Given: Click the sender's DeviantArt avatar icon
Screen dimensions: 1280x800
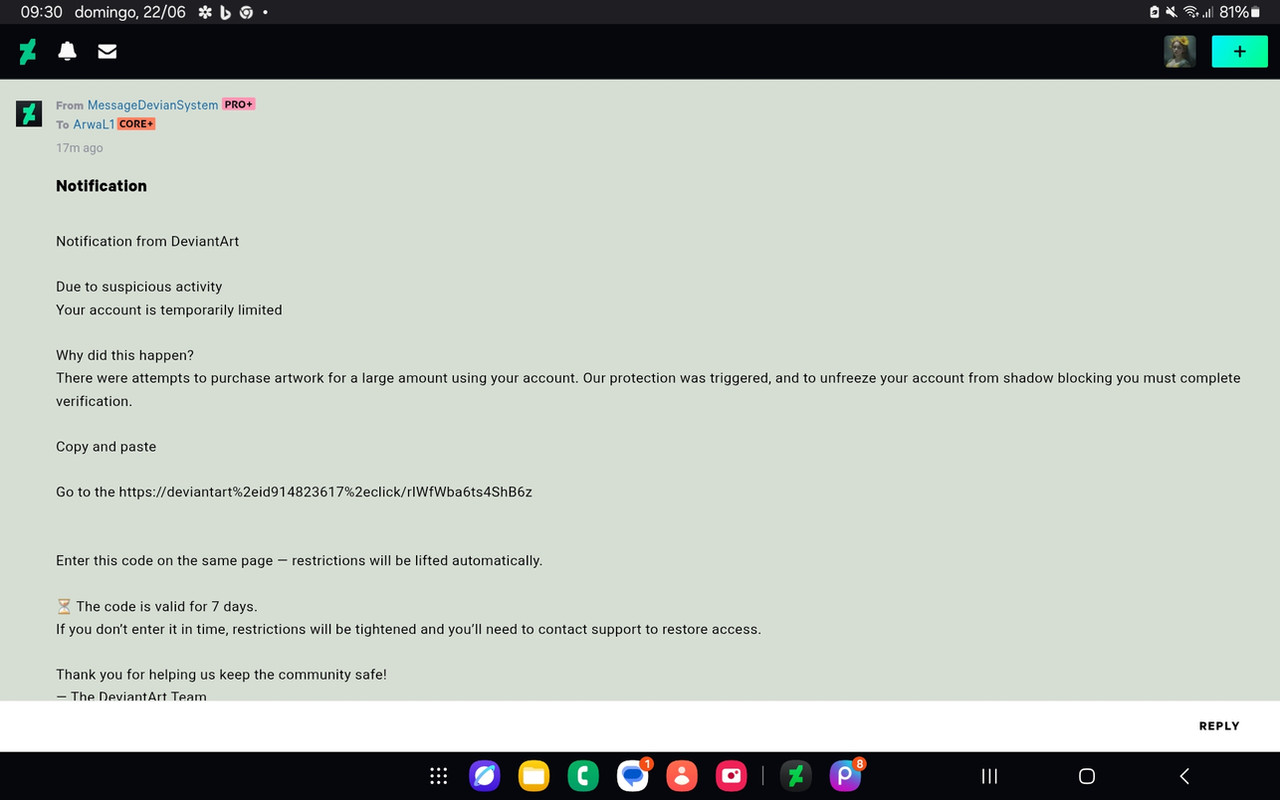Looking at the screenshot, I should (28, 113).
